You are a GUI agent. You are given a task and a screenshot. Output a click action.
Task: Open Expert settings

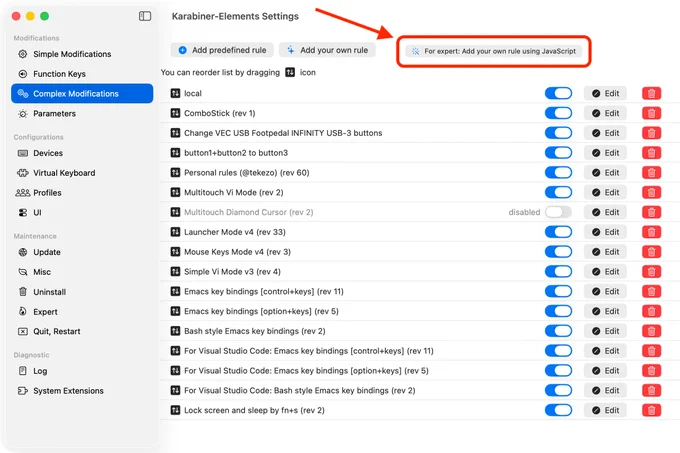coord(82,312)
